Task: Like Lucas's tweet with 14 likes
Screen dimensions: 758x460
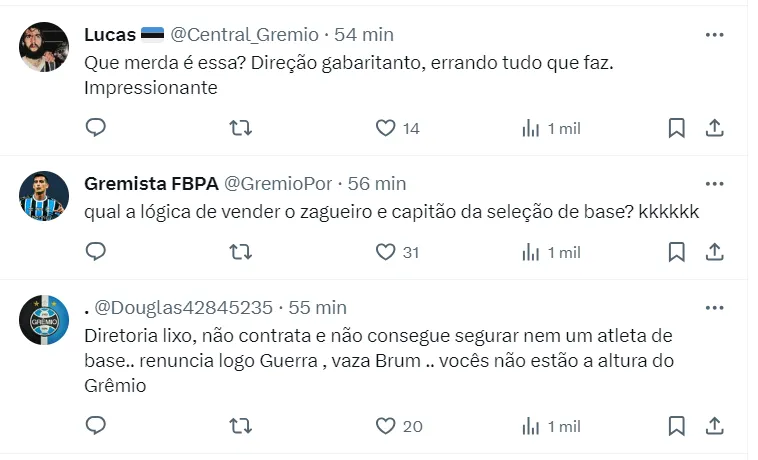Action: coord(386,128)
